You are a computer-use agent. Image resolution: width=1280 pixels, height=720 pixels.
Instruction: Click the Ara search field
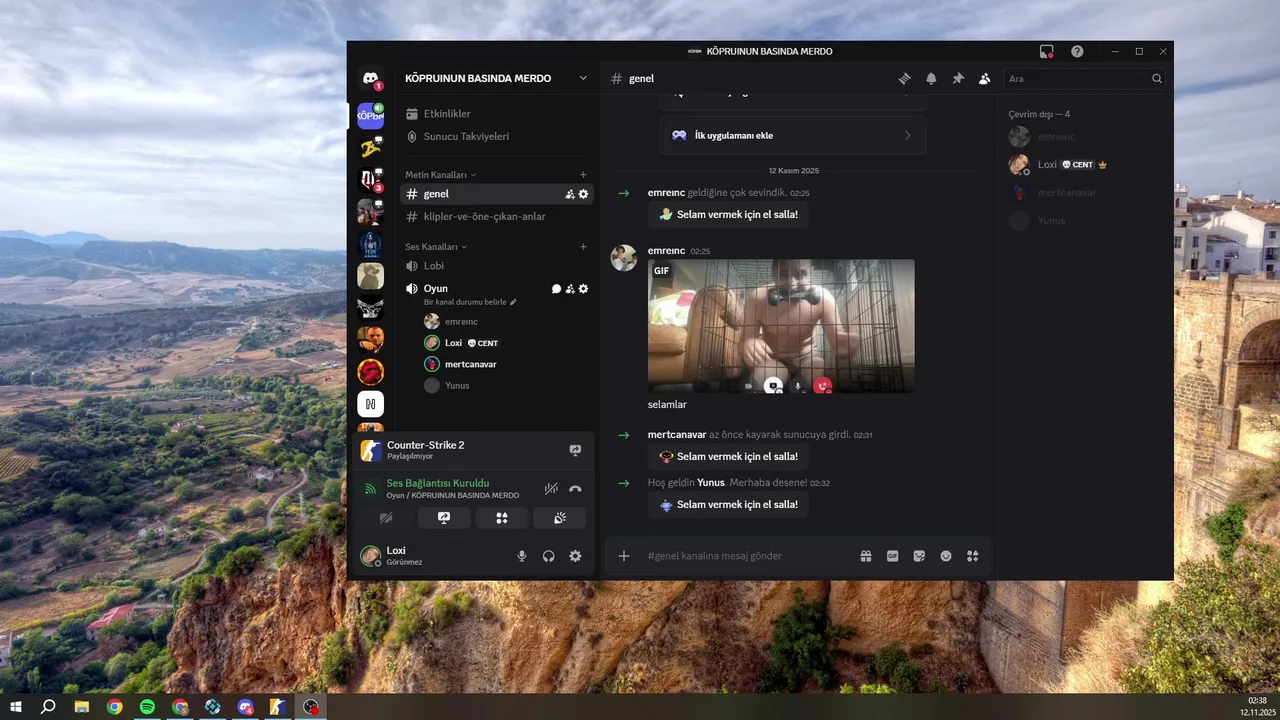click(x=1085, y=78)
